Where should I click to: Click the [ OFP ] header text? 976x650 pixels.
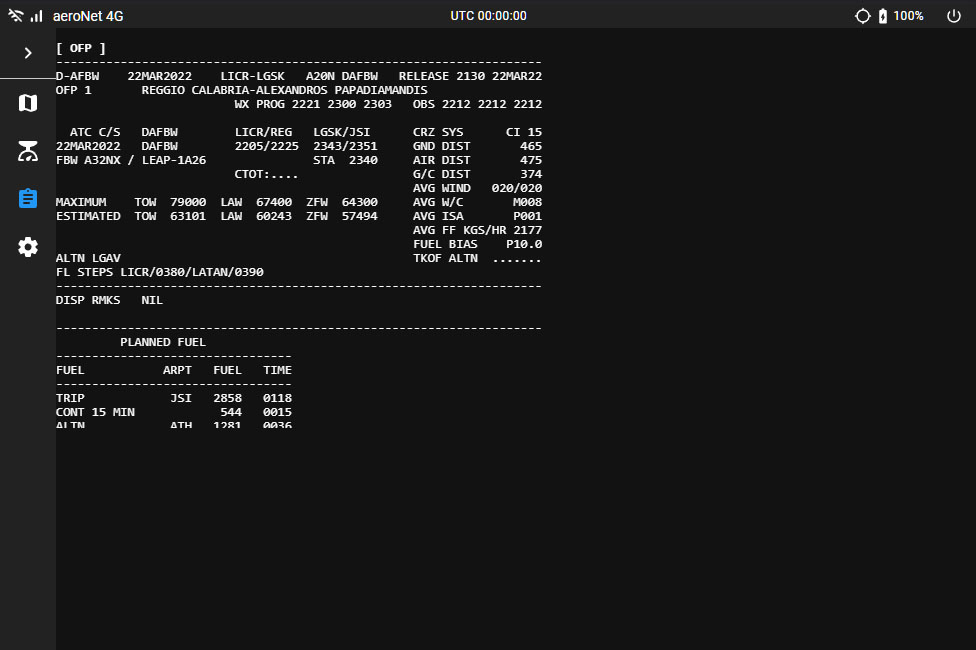click(81, 48)
